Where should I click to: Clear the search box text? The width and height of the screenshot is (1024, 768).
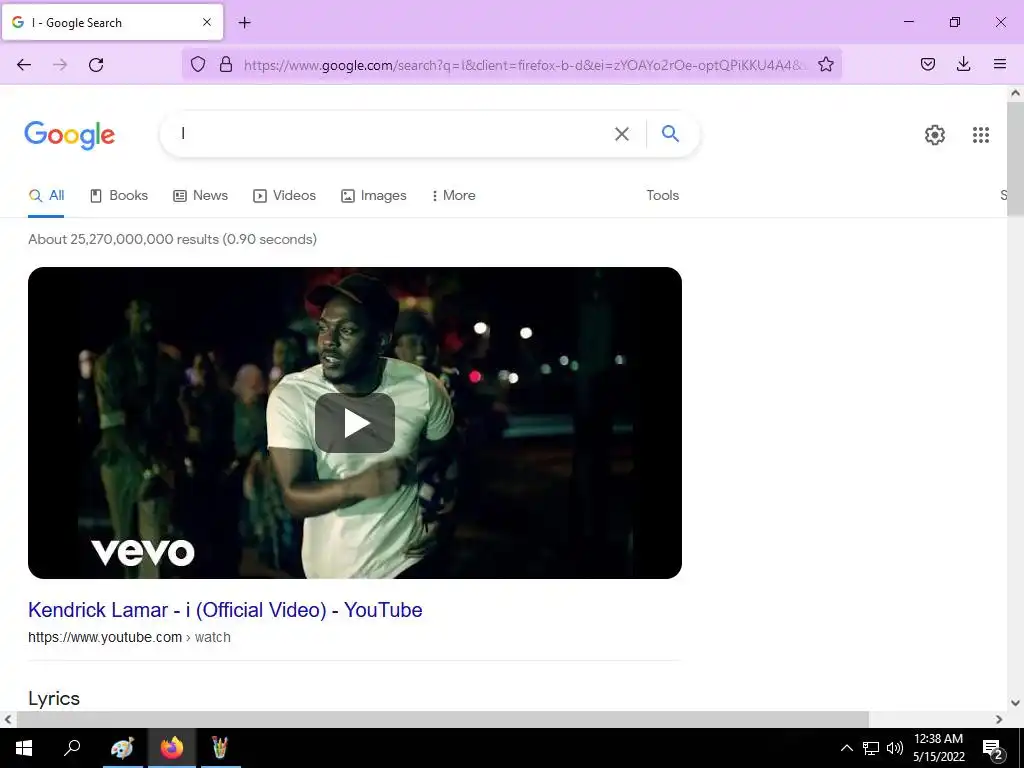[622, 134]
